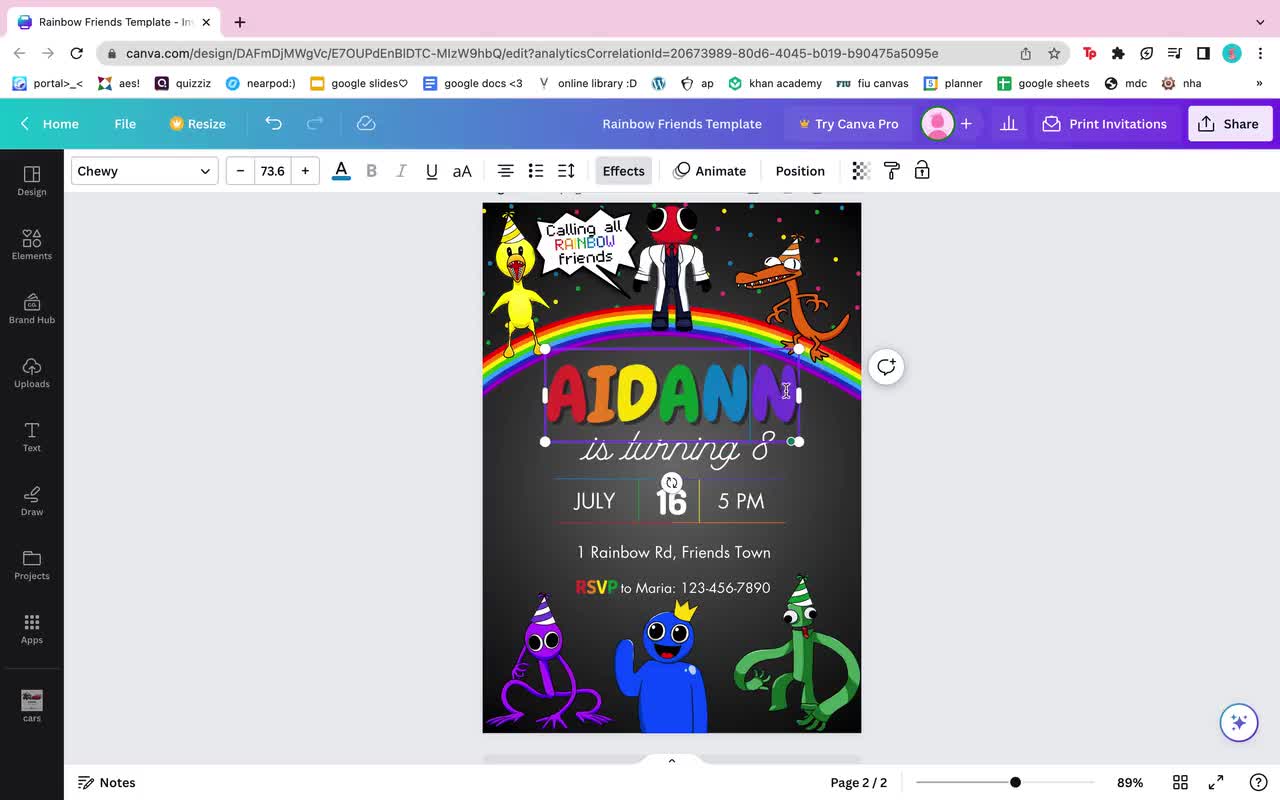Adjust the zoom slider handle
This screenshot has width=1280, height=800.
pyautogui.click(x=1015, y=782)
